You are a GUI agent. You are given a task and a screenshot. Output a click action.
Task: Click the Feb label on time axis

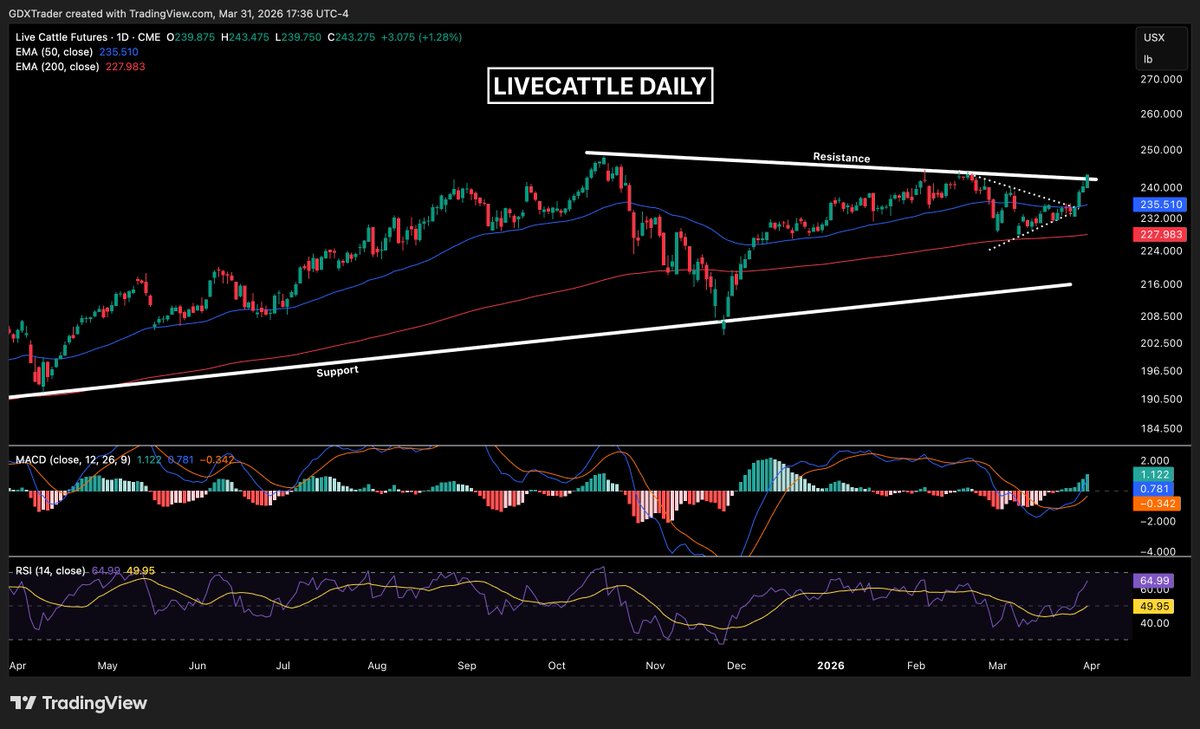917,664
